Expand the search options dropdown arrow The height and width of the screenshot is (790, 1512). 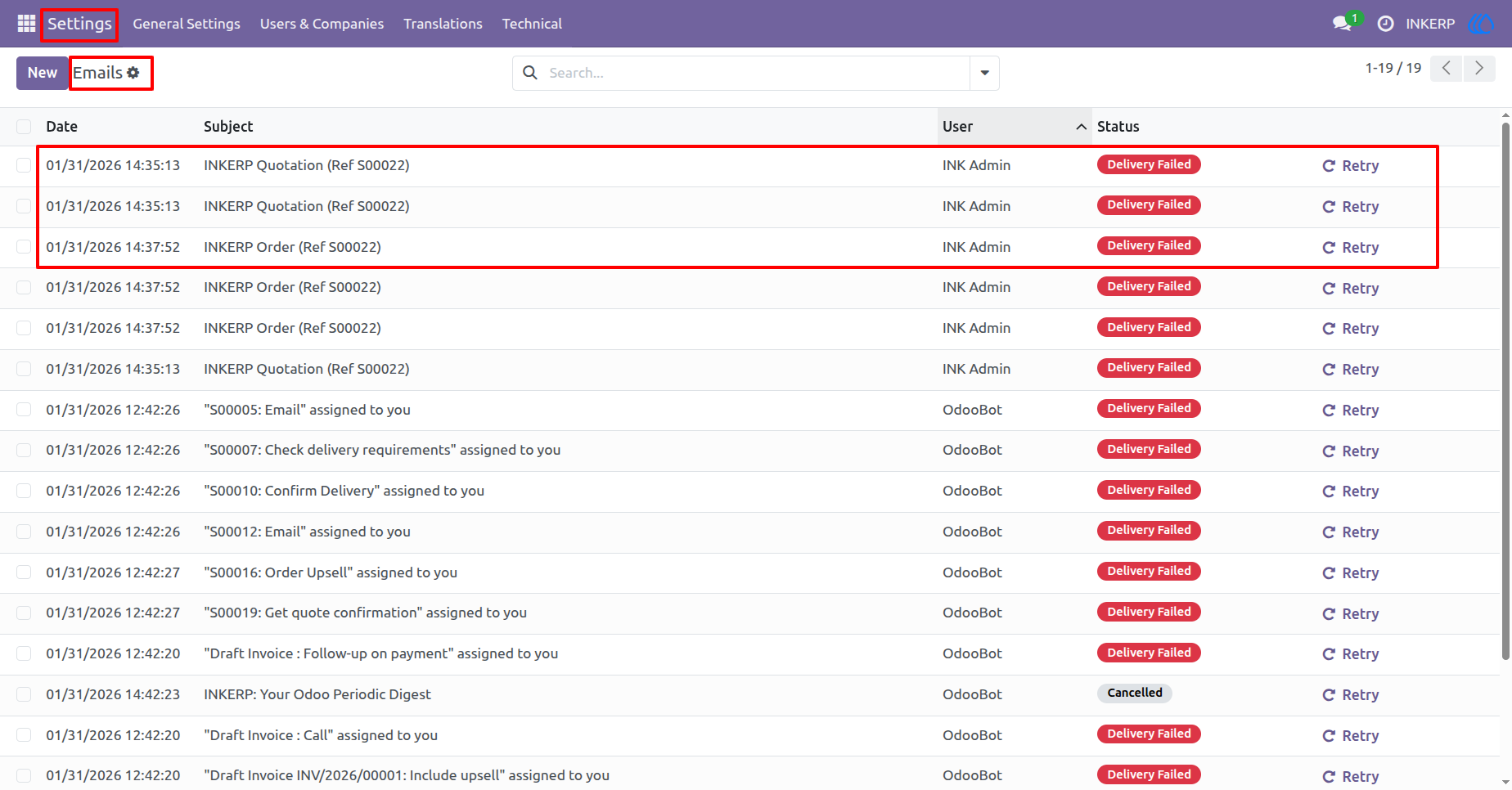tap(984, 73)
